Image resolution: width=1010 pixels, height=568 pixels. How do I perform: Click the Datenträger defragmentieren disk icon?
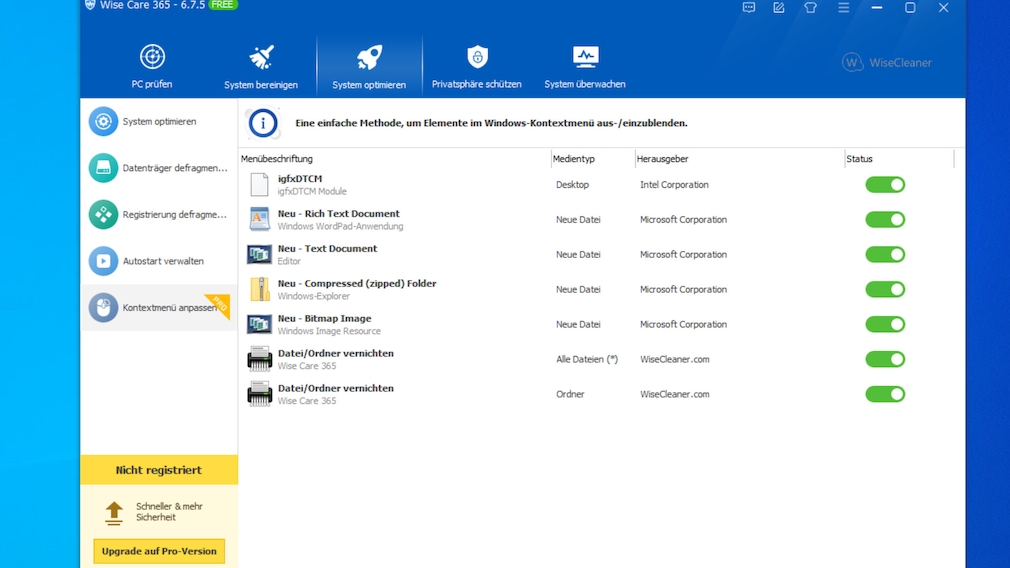pos(103,167)
